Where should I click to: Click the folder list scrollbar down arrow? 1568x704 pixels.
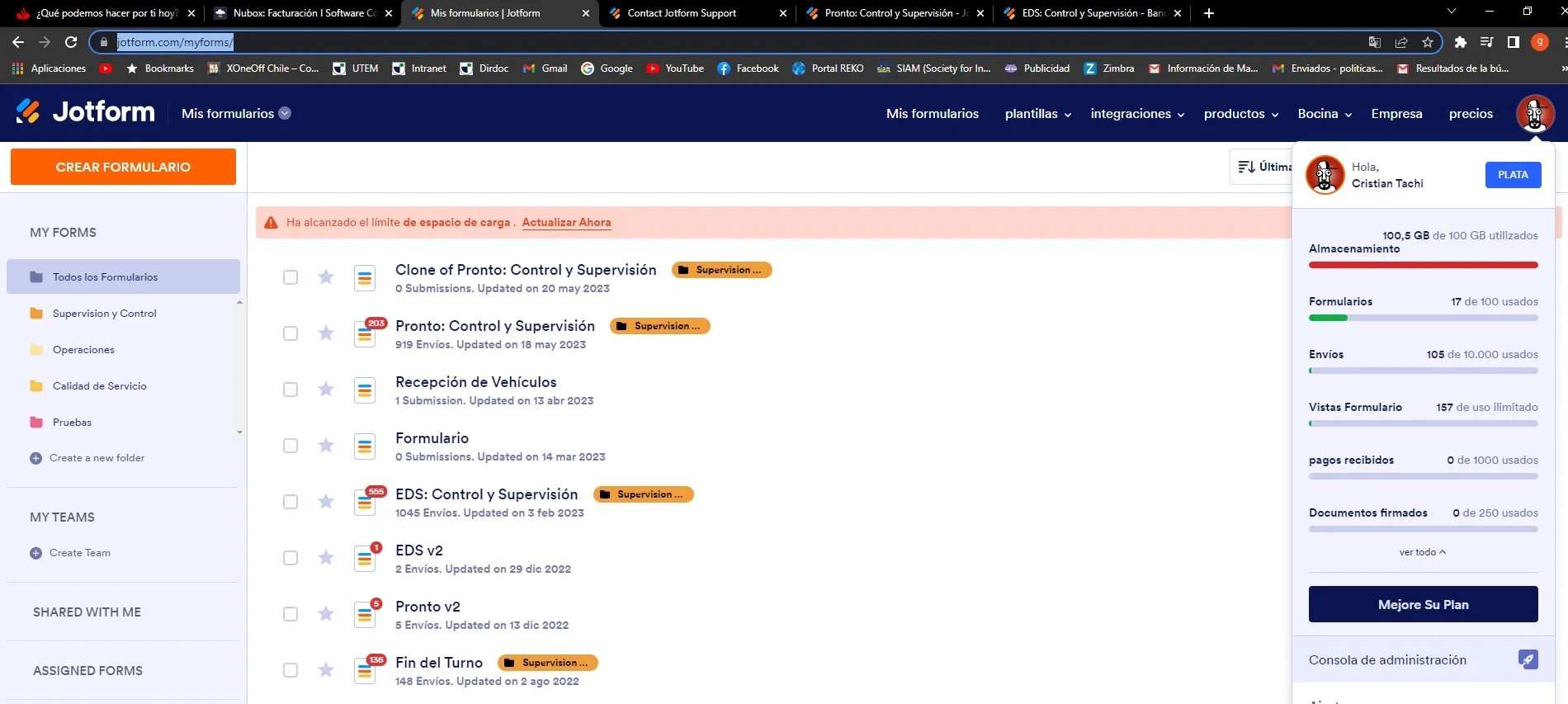(239, 432)
